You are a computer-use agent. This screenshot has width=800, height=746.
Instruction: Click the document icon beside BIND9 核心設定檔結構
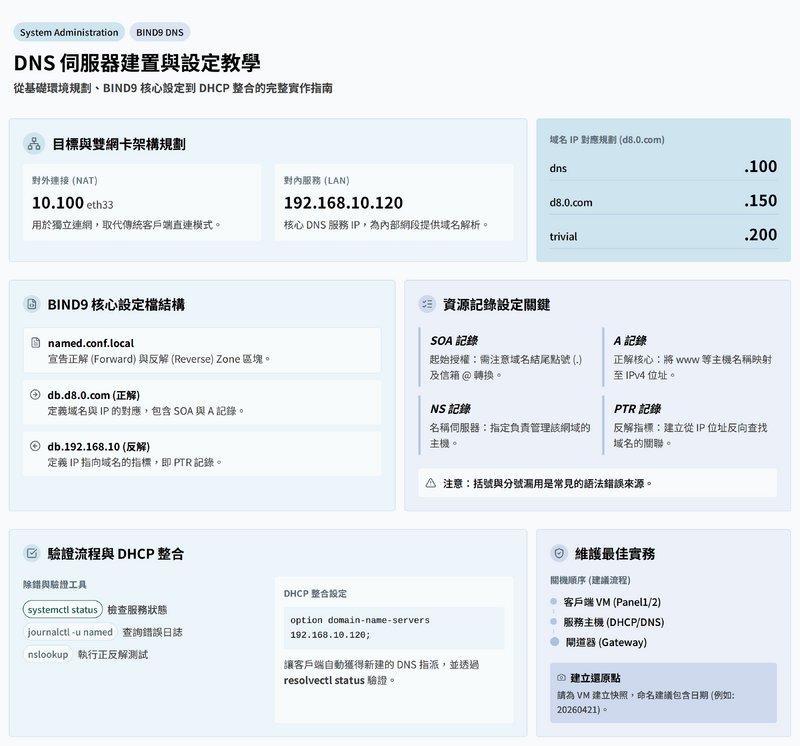point(33,304)
